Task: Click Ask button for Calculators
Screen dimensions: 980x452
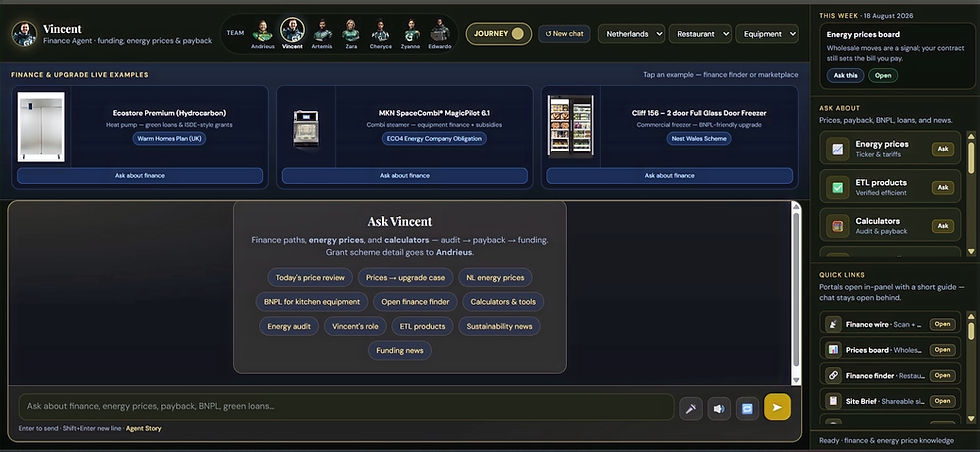Action: click(943, 226)
